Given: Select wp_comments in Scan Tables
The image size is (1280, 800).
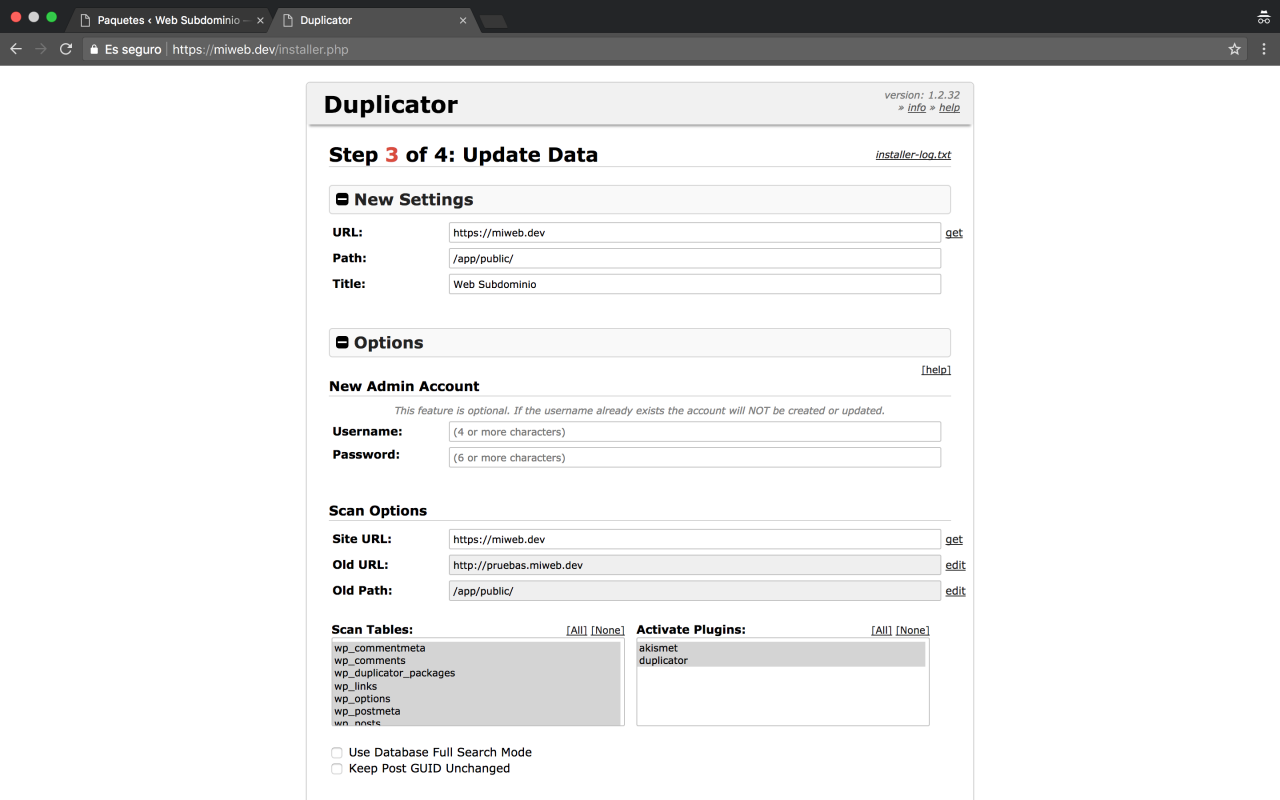Looking at the screenshot, I should [x=476, y=661].
